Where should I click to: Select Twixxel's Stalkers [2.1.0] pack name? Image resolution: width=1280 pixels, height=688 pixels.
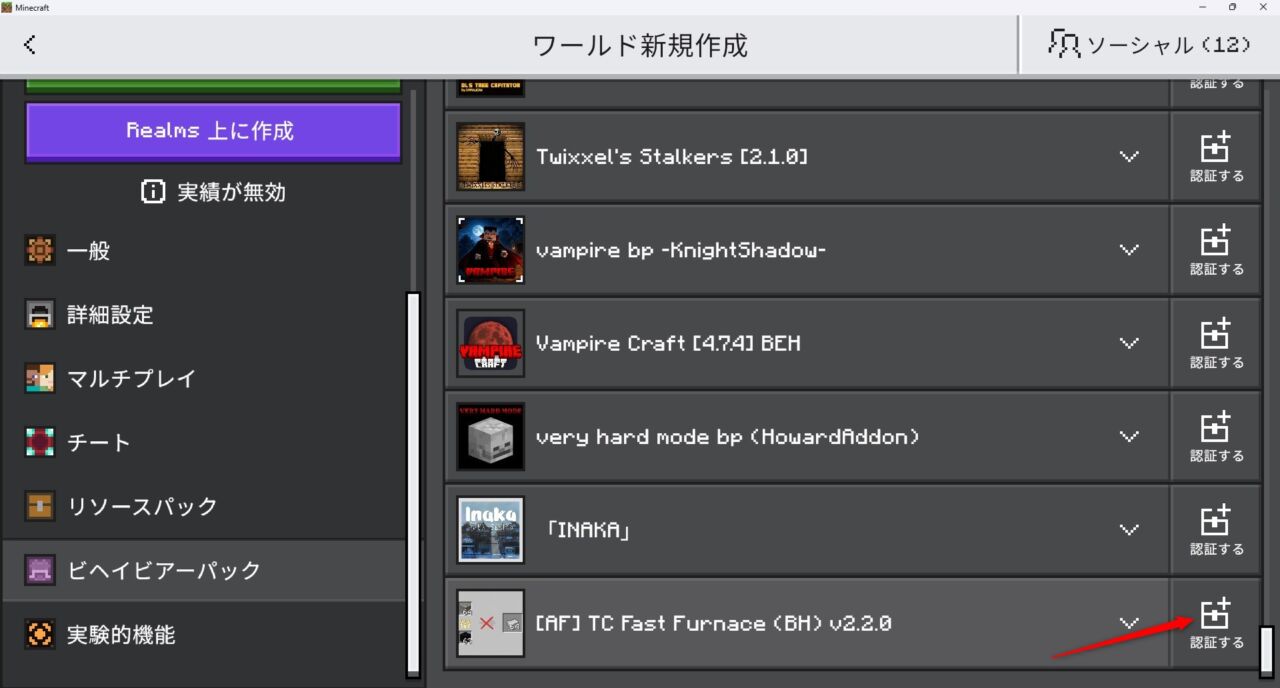672,157
